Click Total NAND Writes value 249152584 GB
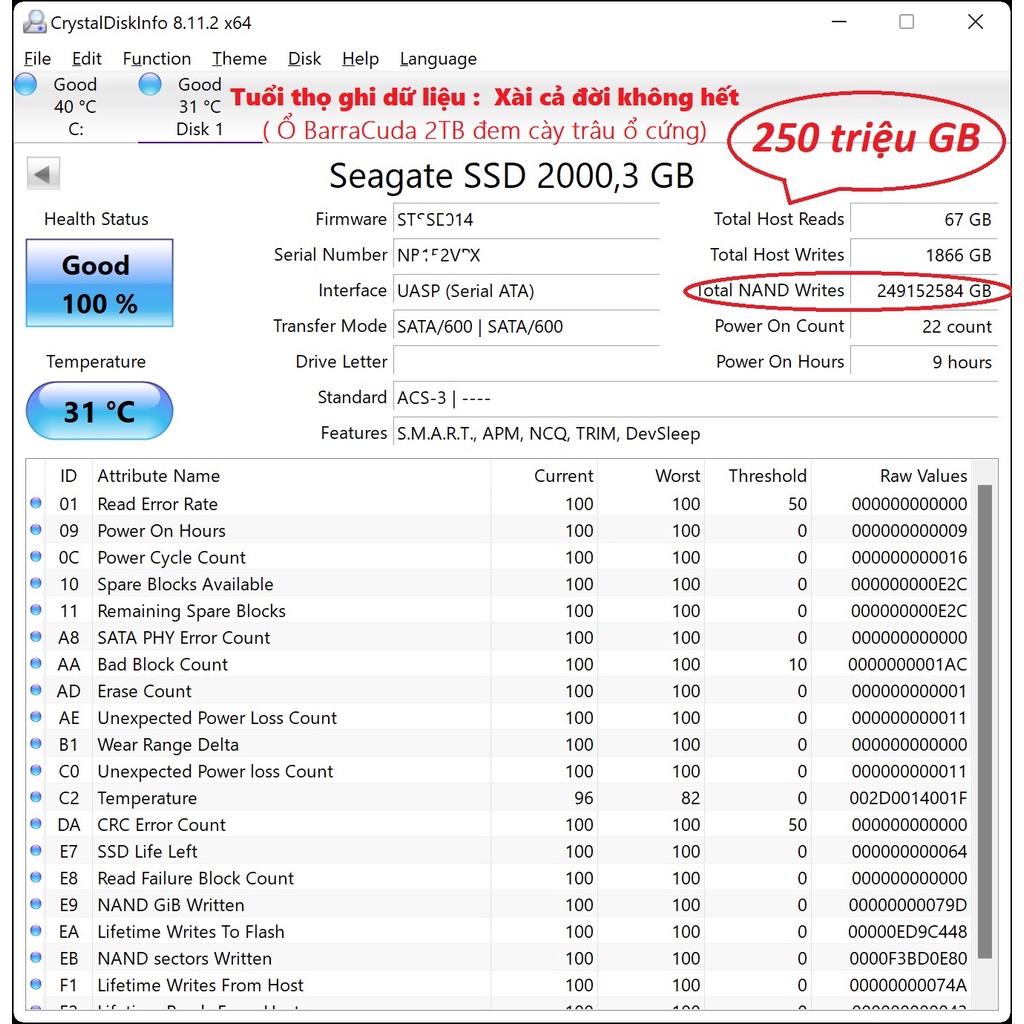 click(924, 291)
